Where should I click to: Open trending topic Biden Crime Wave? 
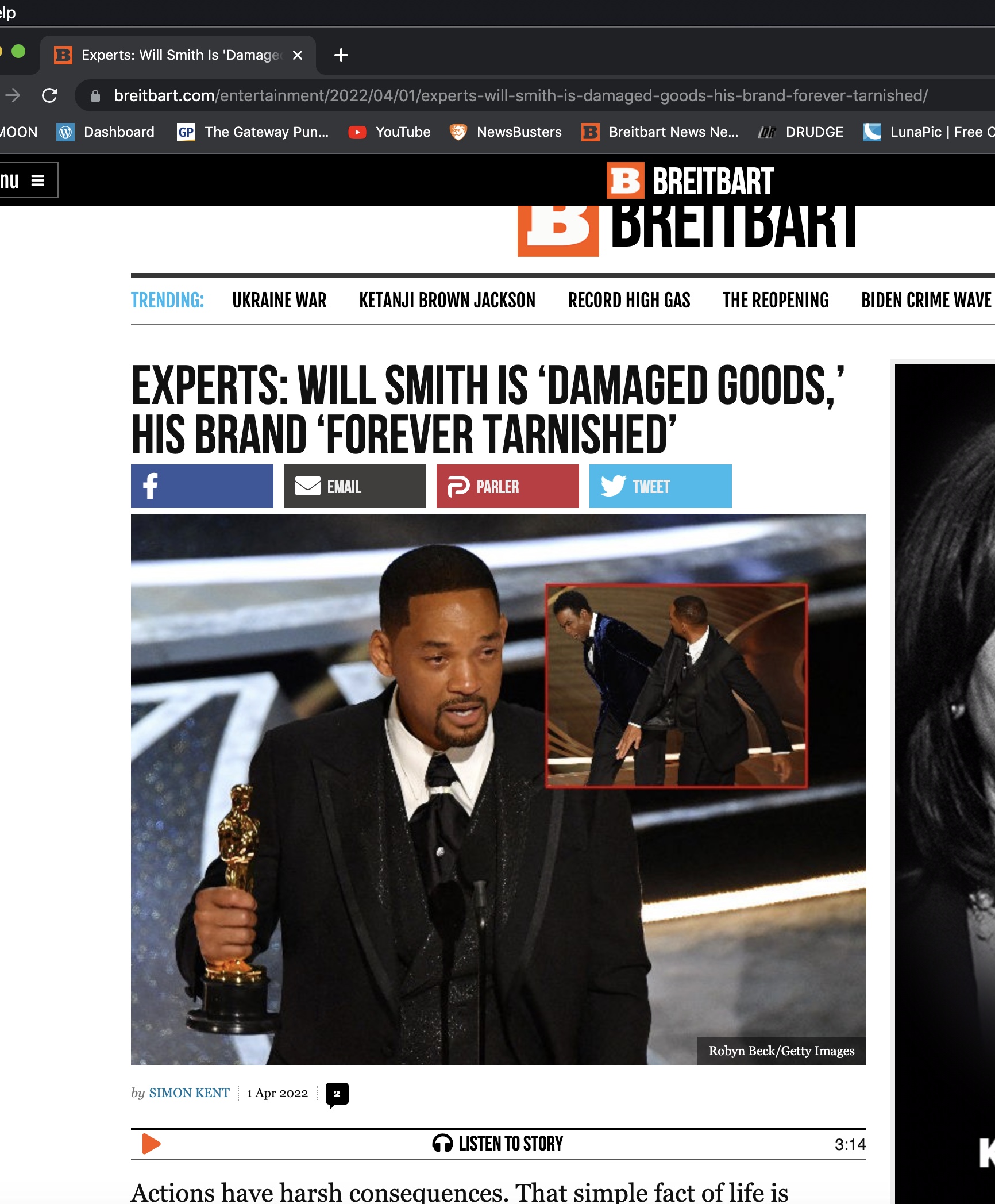pyautogui.click(x=926, y=301)
